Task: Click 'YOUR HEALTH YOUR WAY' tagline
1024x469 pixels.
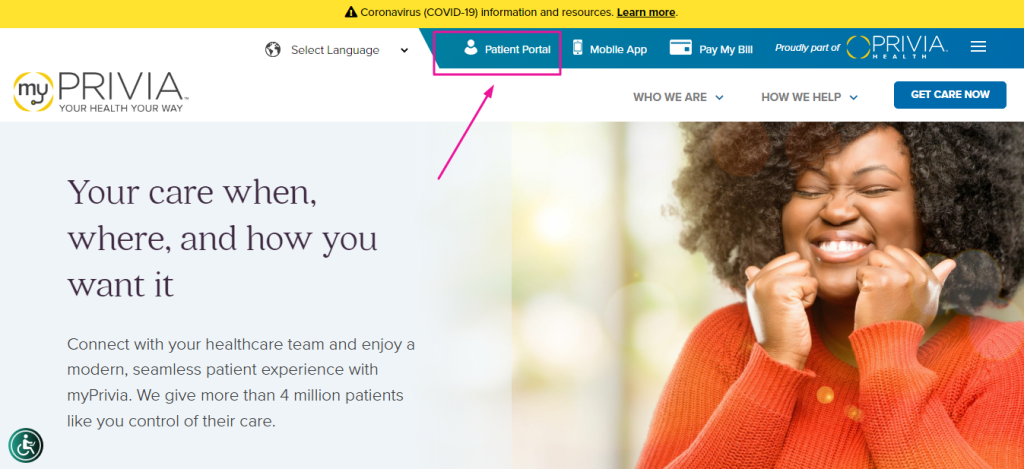Action: pyautogui.click(x=121, y=108)
